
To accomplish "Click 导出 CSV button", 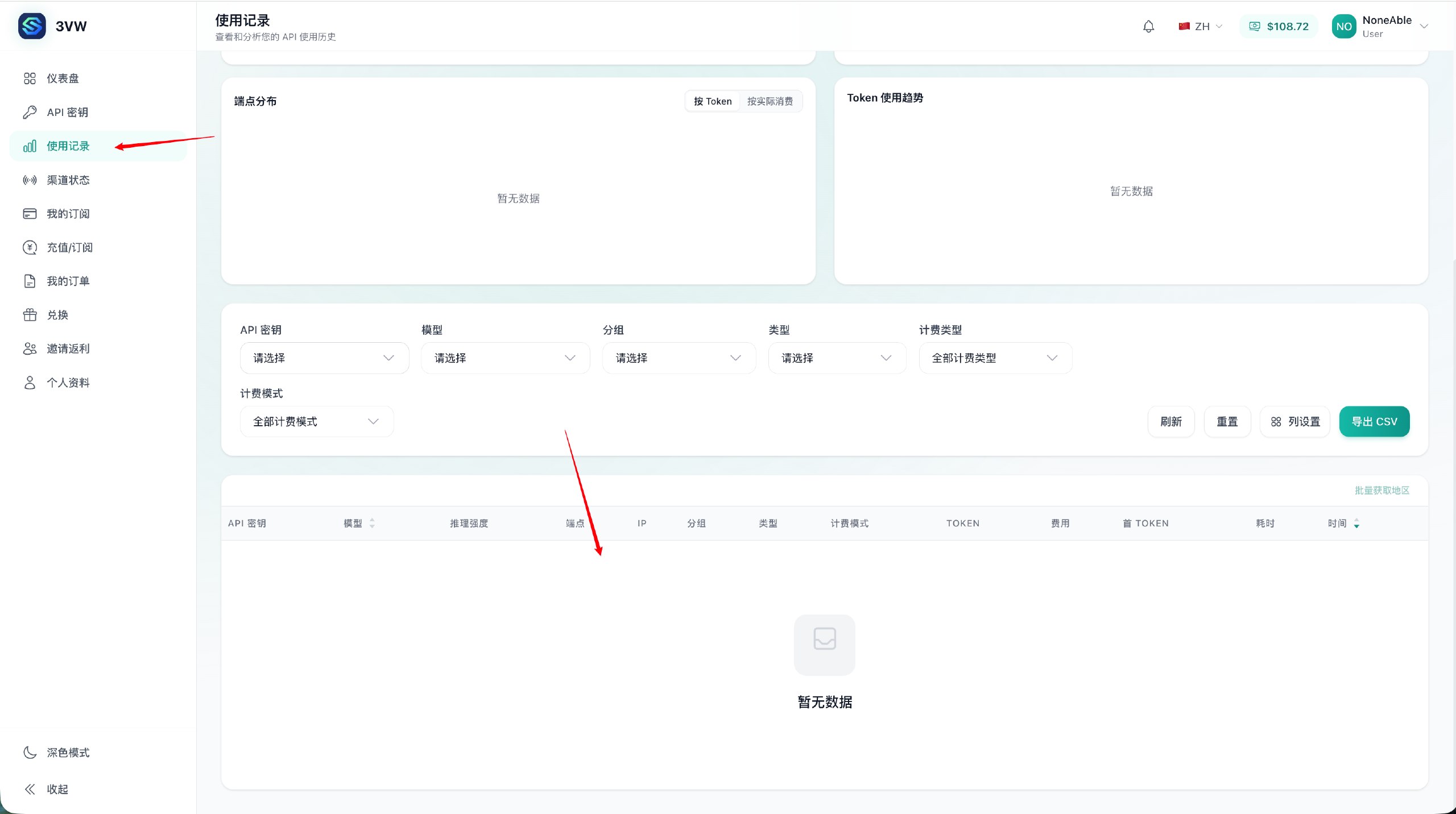I will click(x=1374, y=422).
